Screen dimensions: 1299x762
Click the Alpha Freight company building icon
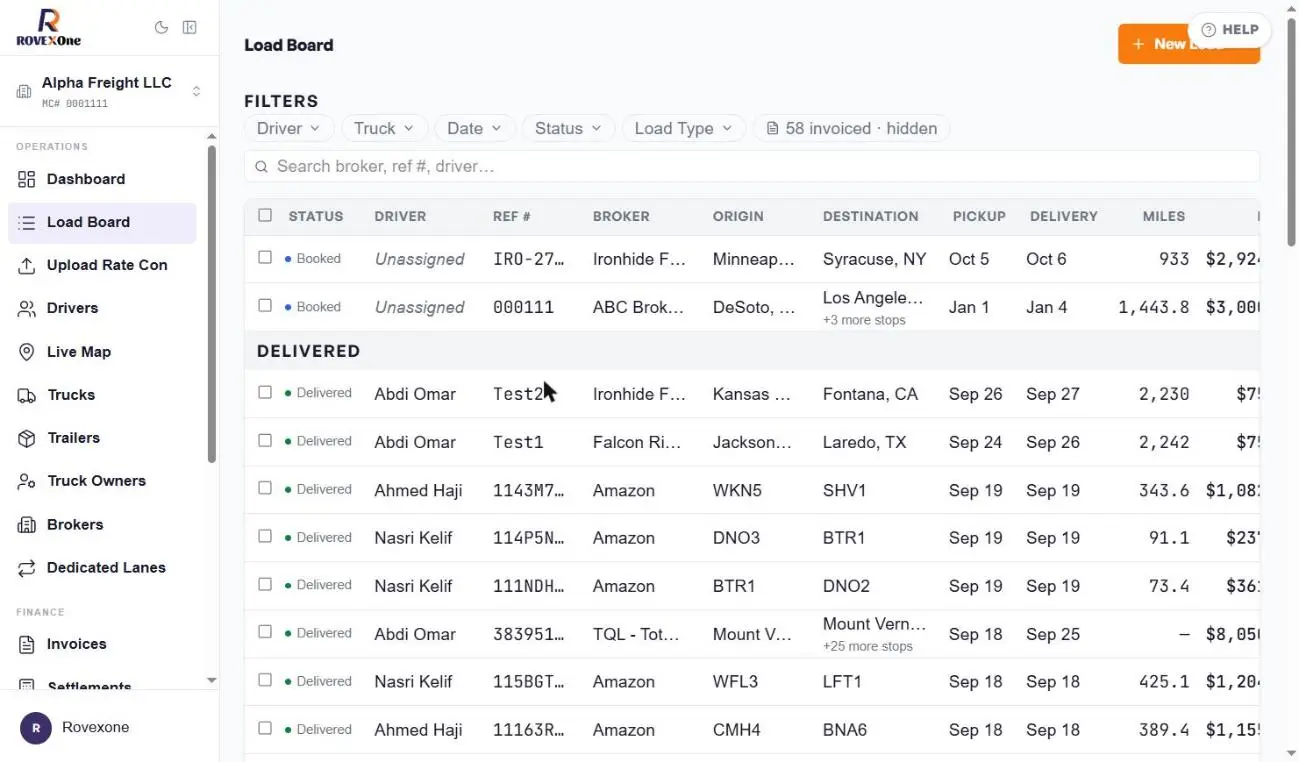coord(24,92)
